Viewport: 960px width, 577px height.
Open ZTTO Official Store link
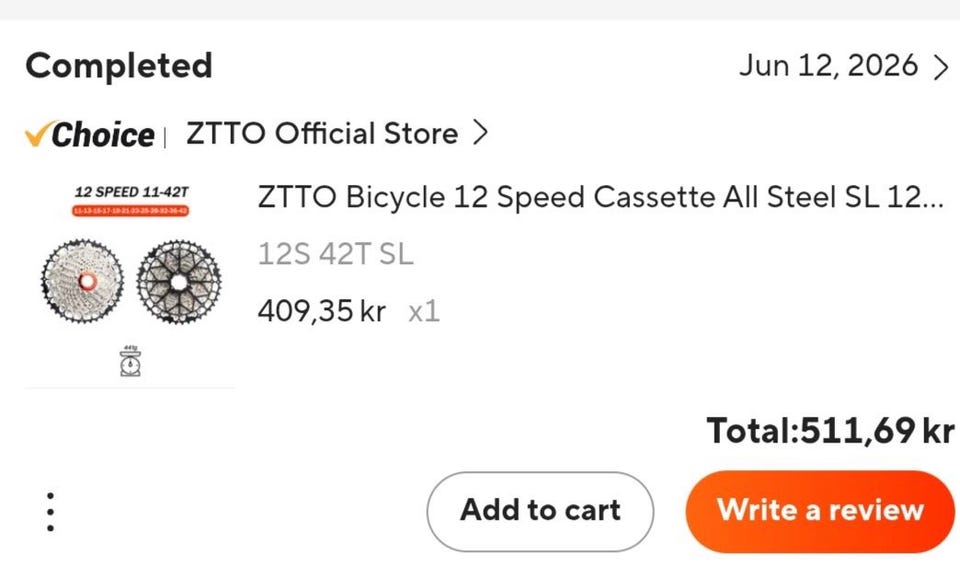pos(322,134)
